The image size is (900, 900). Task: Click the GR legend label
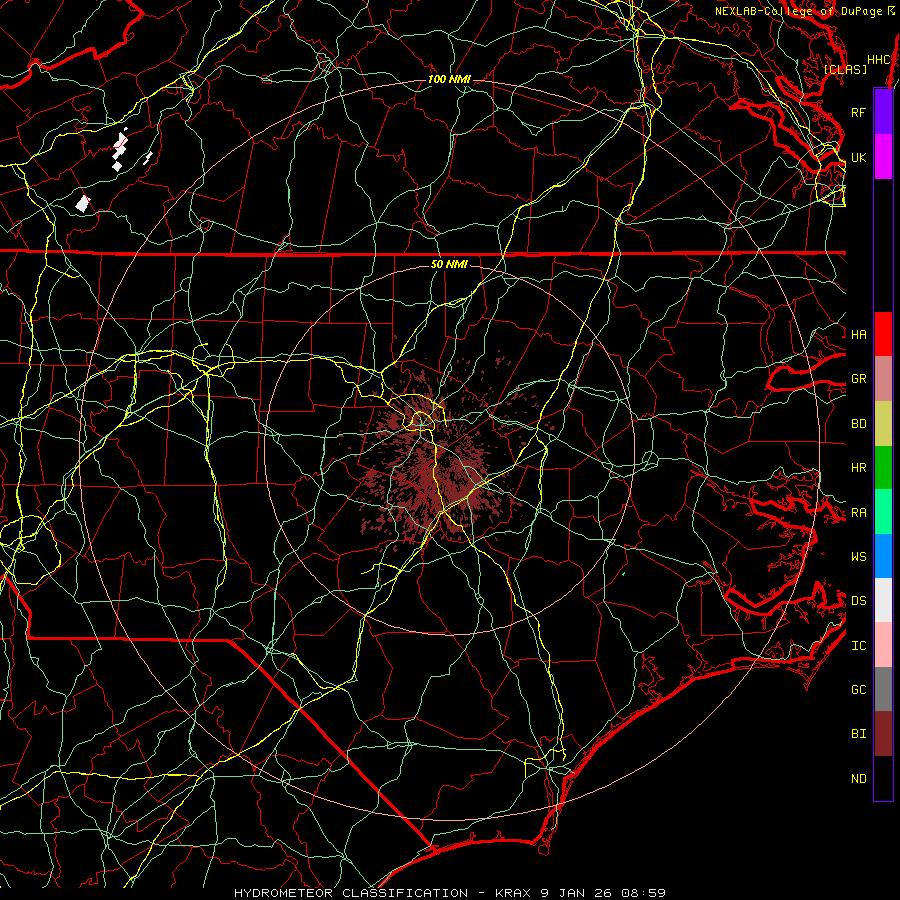(x=858, y=379)
